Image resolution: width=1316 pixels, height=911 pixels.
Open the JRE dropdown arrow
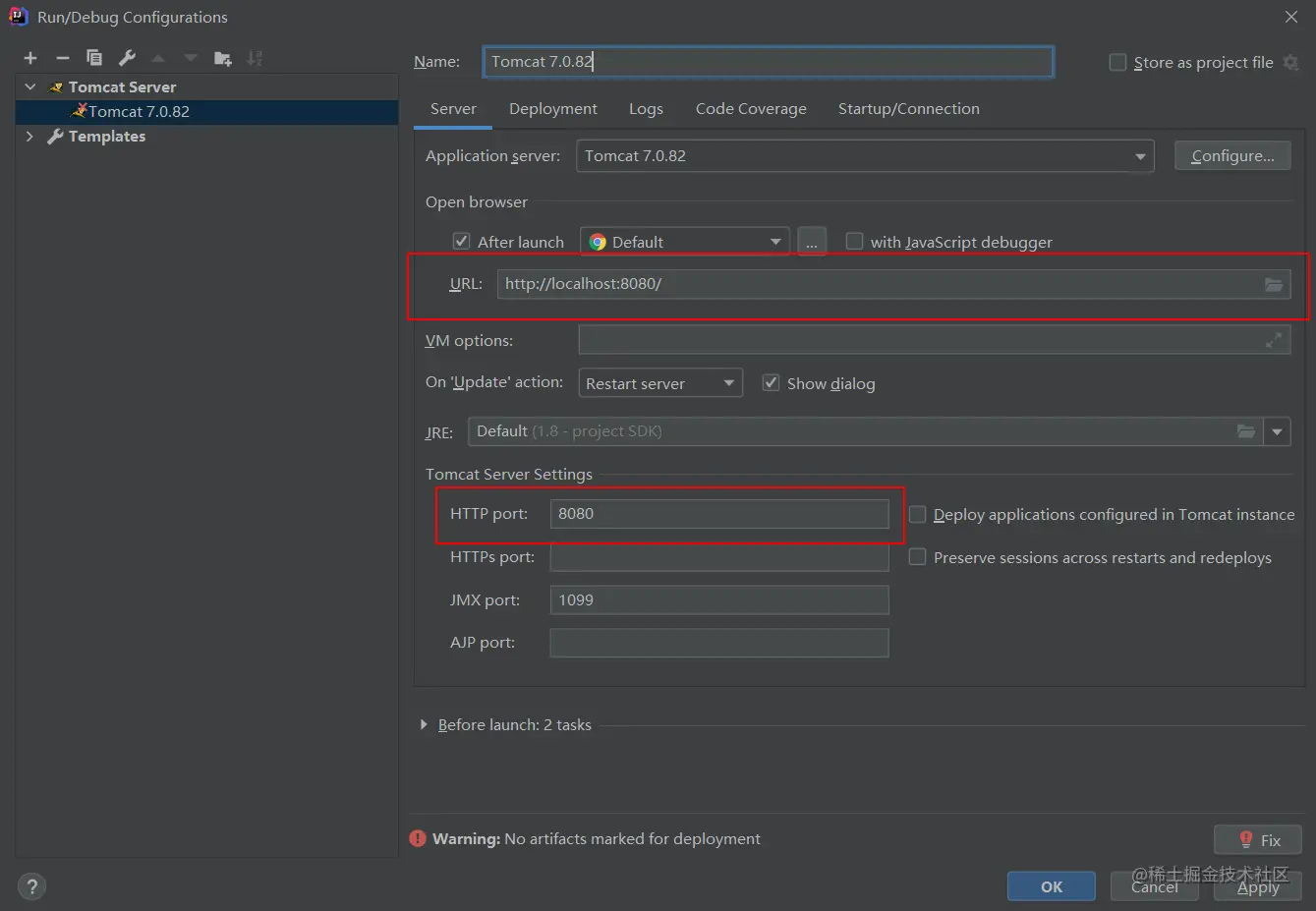point(1278,431)
